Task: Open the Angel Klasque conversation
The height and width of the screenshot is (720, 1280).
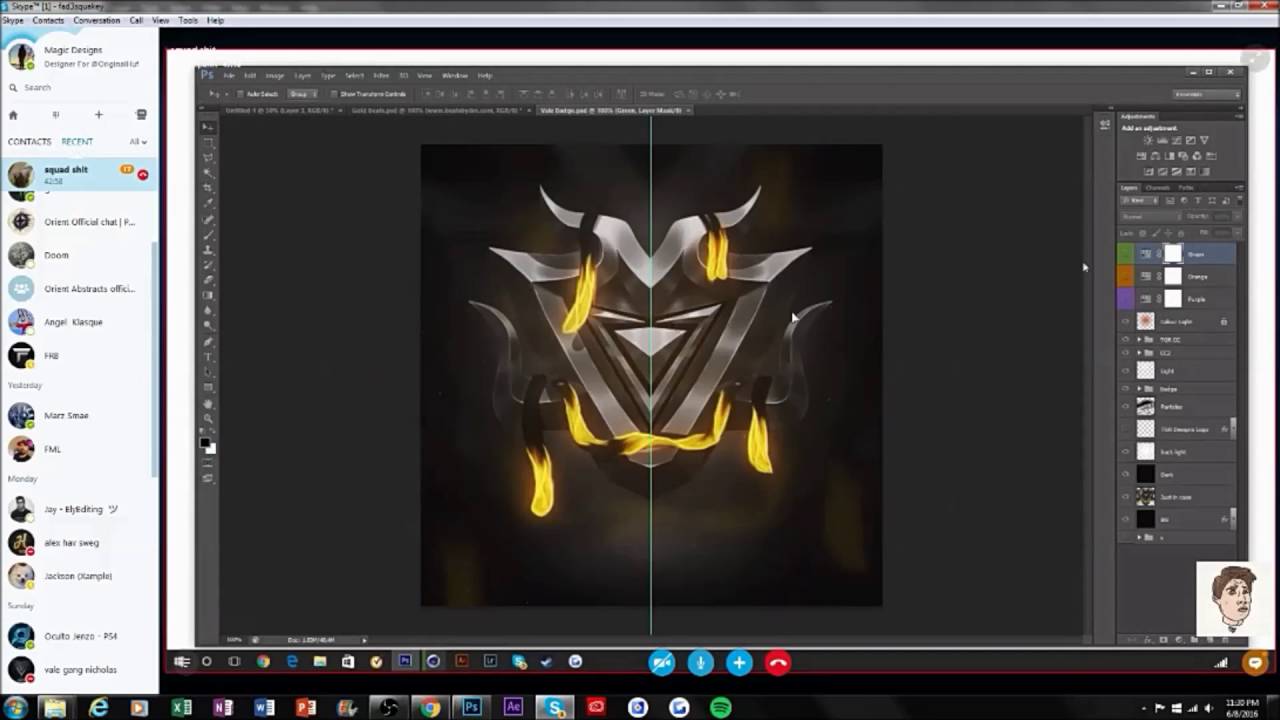Action: coord(79,322)
